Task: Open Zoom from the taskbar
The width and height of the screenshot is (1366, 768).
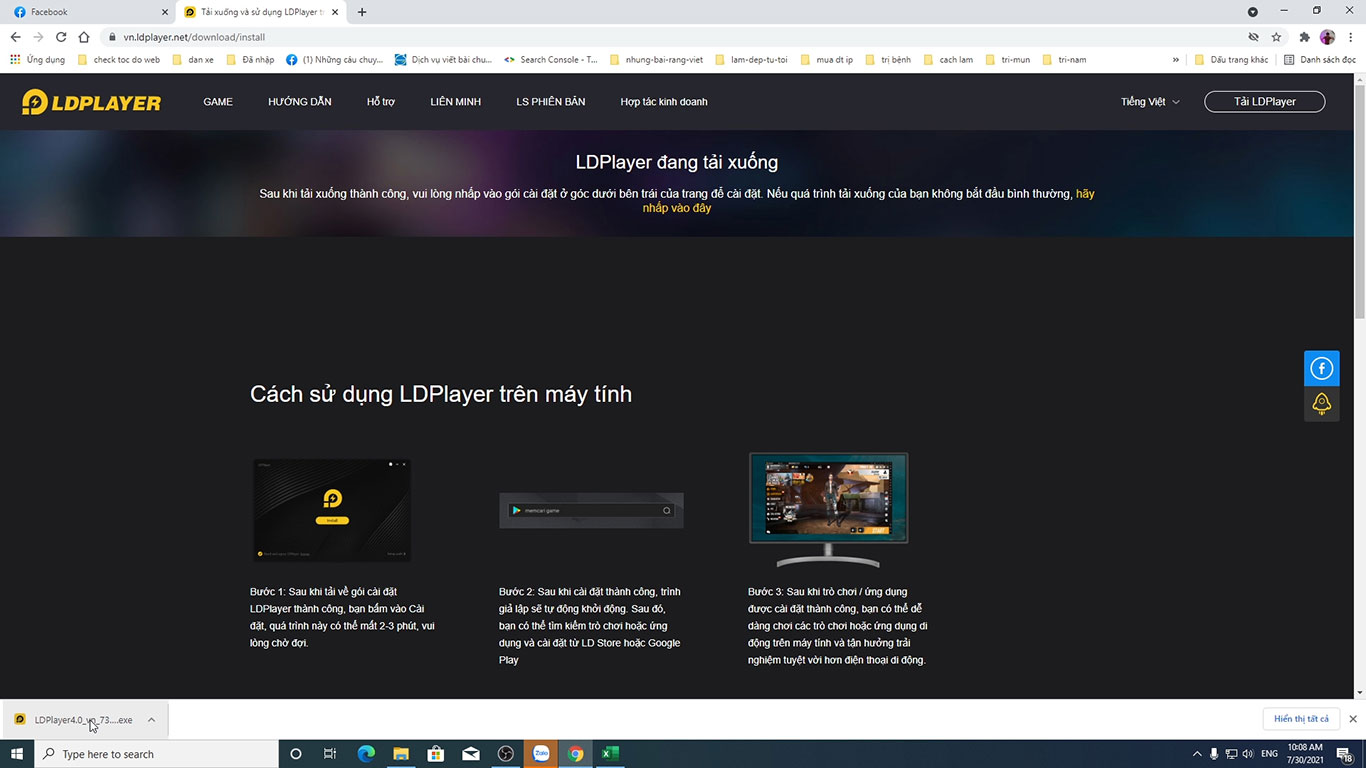Action: click(541, 754)
